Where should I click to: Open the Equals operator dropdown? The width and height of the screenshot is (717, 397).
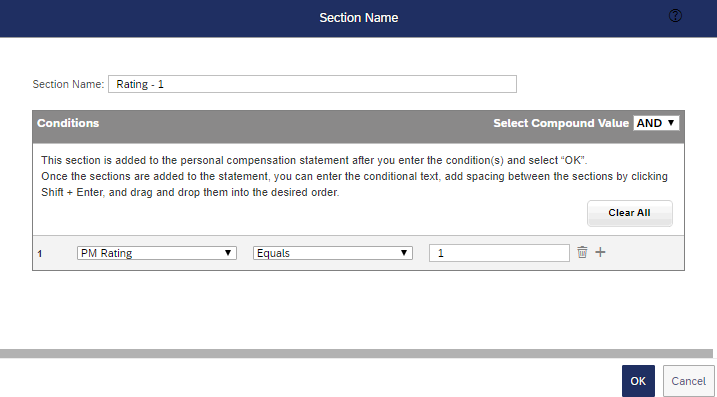click(x=332, y=253)
